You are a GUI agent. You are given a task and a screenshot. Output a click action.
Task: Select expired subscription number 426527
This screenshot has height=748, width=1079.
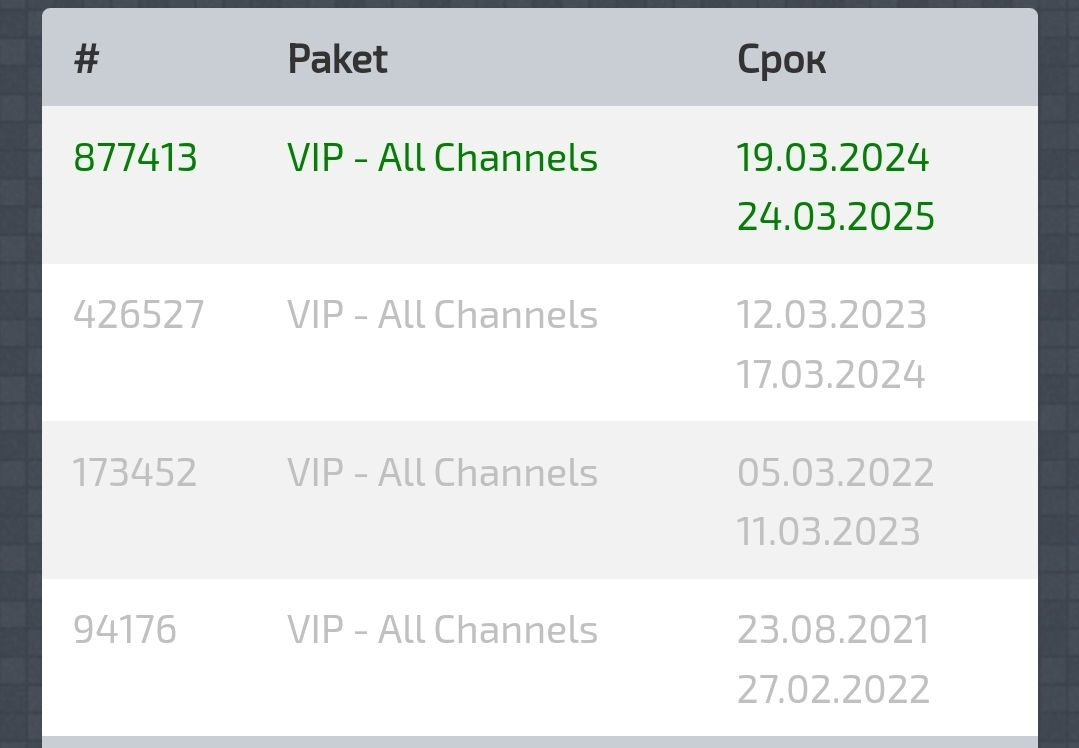(138, 315)
